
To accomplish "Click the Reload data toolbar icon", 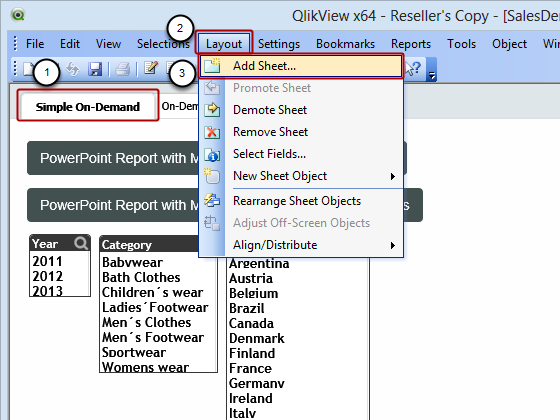I will [x=73, y=69].
